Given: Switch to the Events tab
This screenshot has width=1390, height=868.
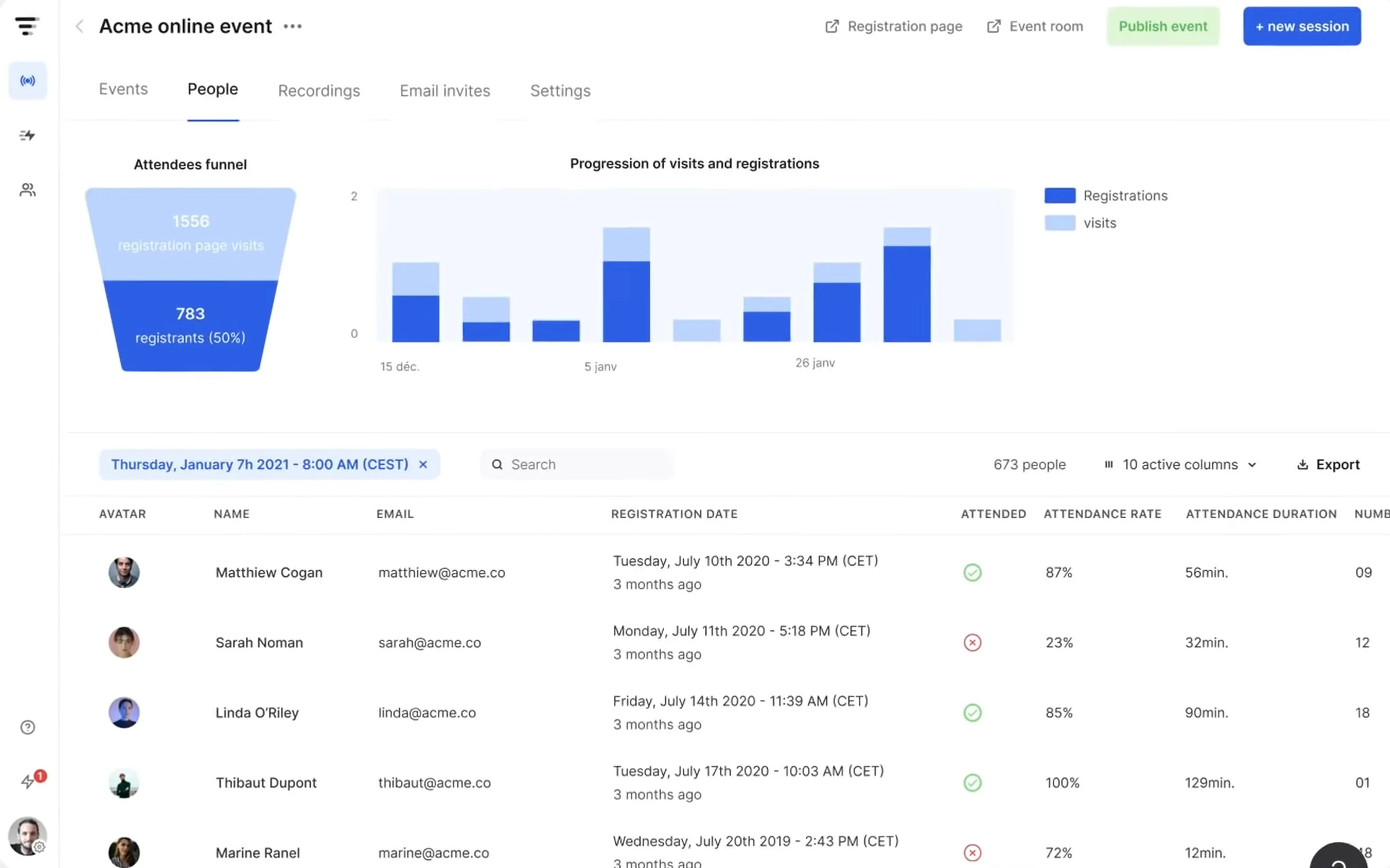Looking at the screenshot, I should tap(123, 90).
